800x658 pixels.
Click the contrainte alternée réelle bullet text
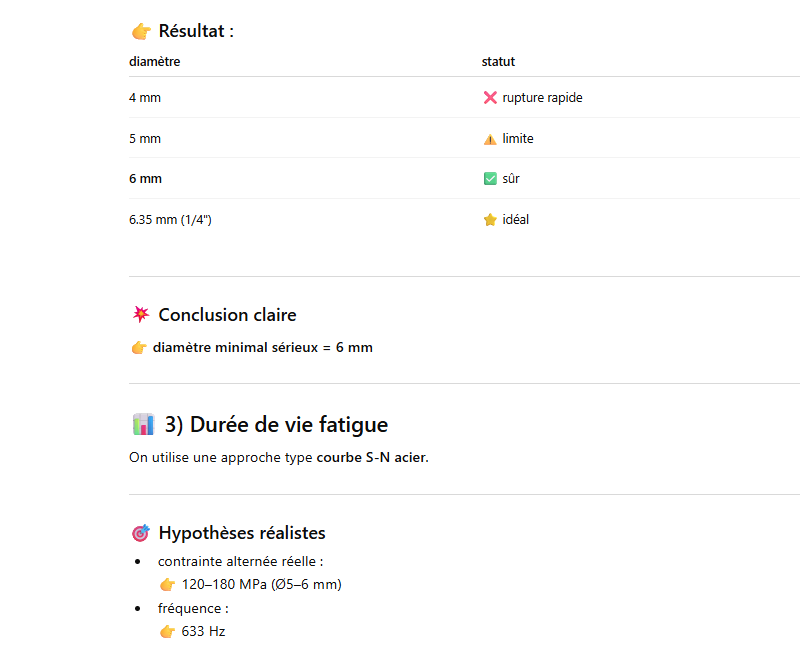pos(240,562)
